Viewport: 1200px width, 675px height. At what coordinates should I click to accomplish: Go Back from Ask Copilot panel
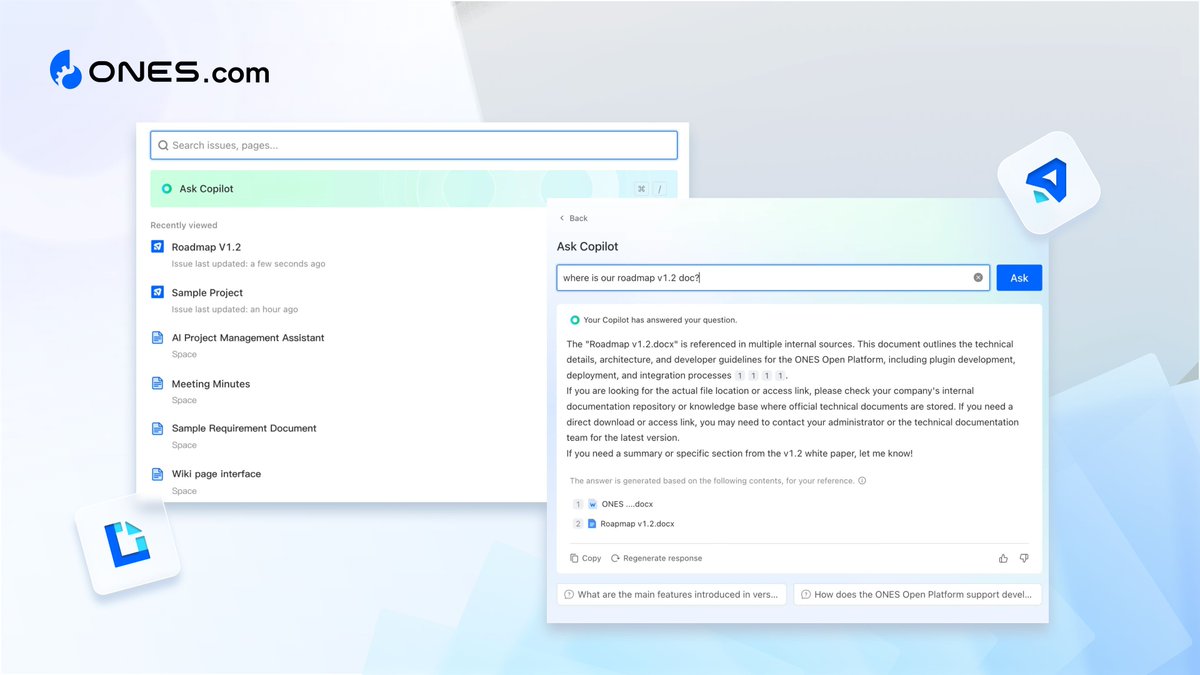tap(573, 218)
